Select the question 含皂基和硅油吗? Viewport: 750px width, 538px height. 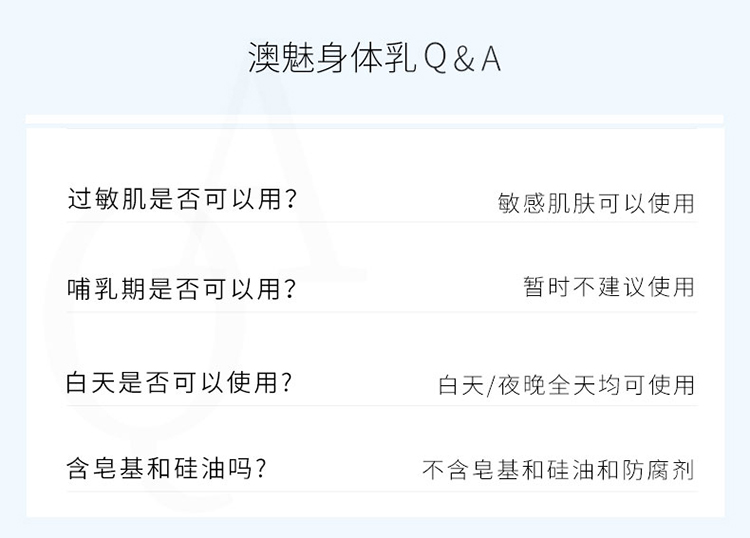pos(166,468)
